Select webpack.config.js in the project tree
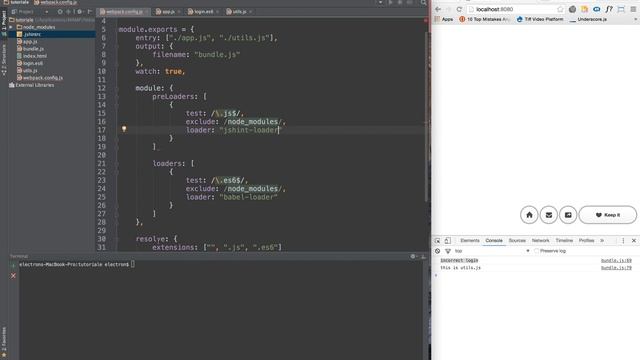 click(40, 78)
